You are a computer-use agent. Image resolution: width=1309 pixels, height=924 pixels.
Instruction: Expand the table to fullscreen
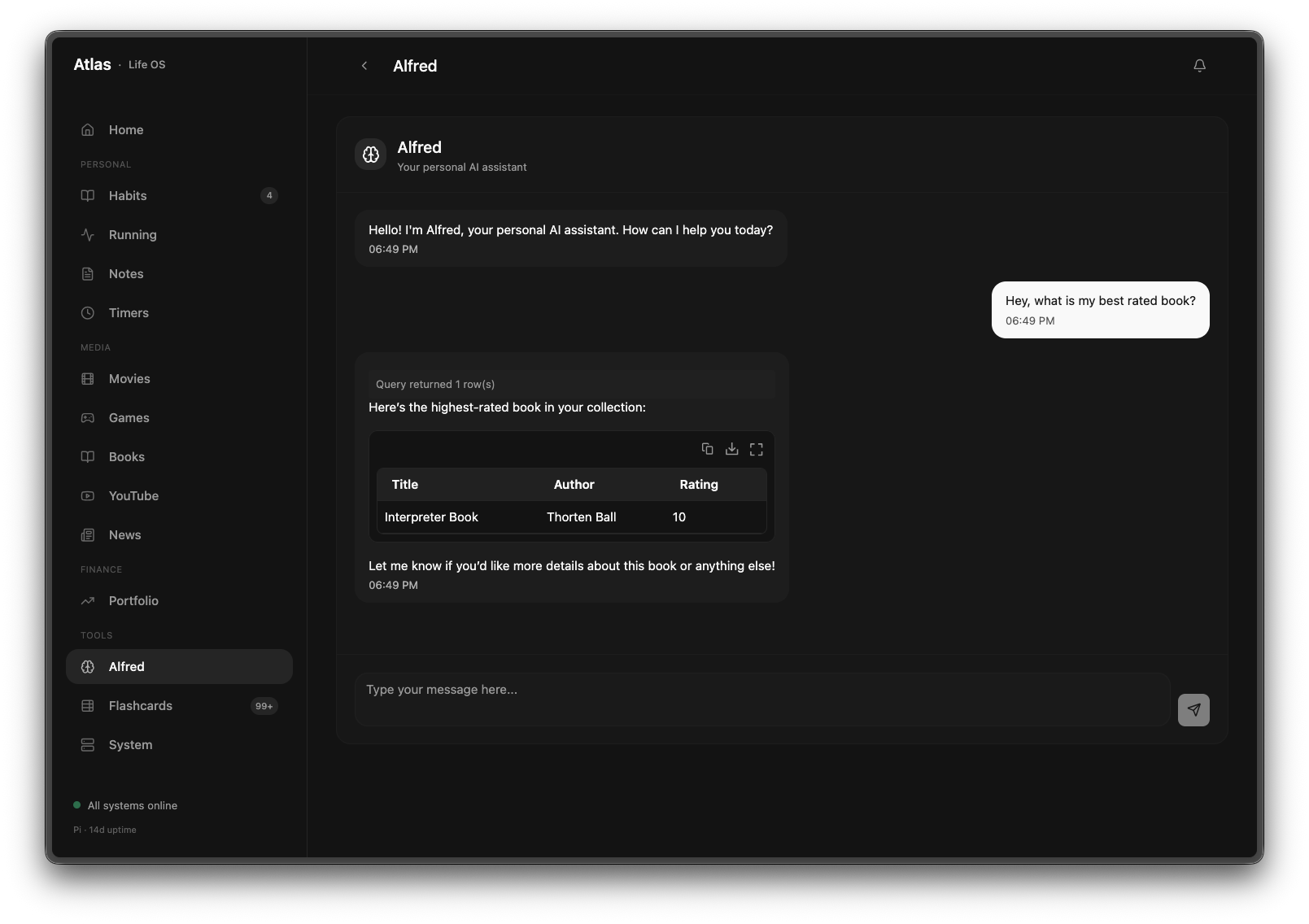[756, 449]
